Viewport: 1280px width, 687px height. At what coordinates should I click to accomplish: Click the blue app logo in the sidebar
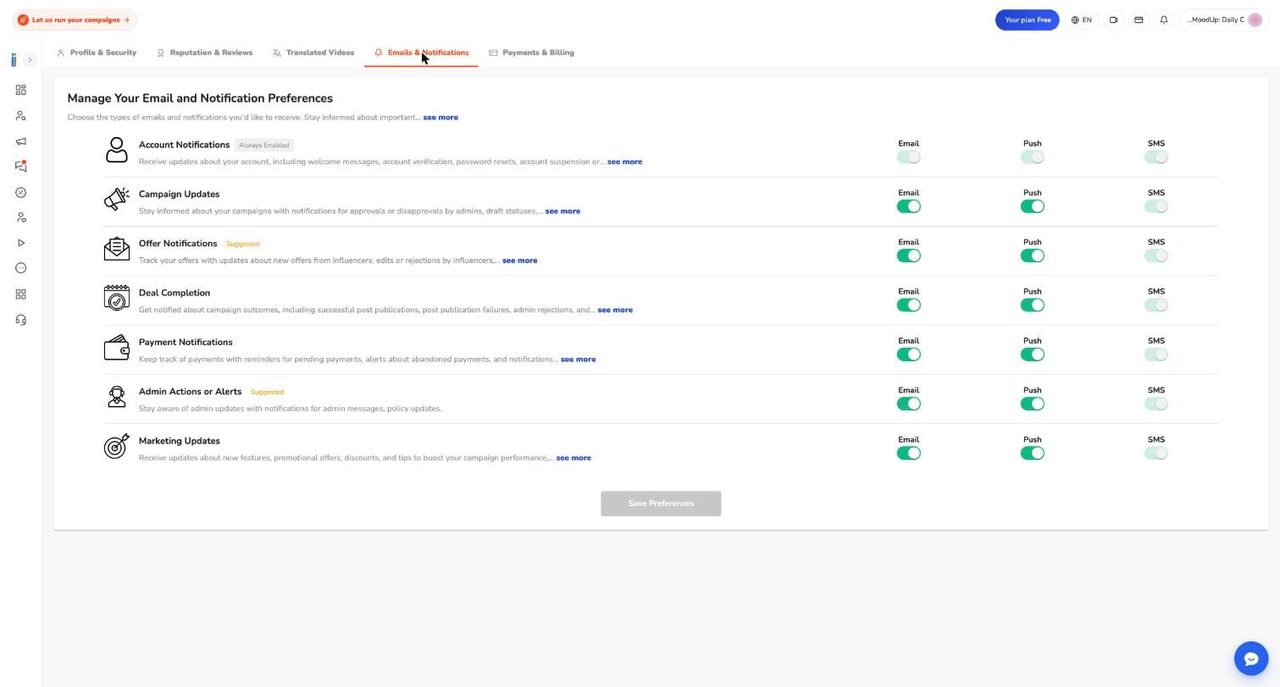tap(14, 60)
